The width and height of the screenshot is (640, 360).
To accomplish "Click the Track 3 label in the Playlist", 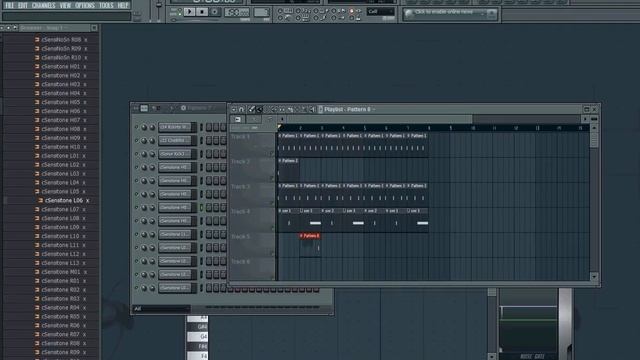I will click(x=240, y=187).
